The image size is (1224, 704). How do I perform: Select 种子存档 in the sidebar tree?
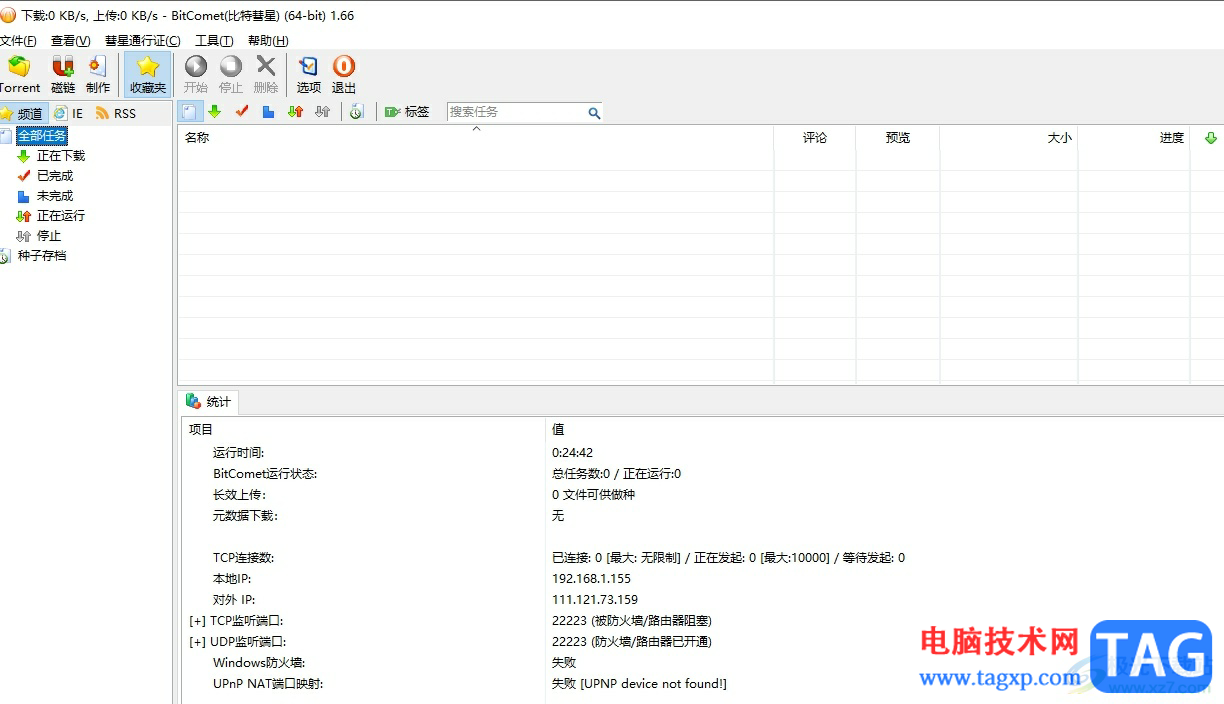coord(42,256)
